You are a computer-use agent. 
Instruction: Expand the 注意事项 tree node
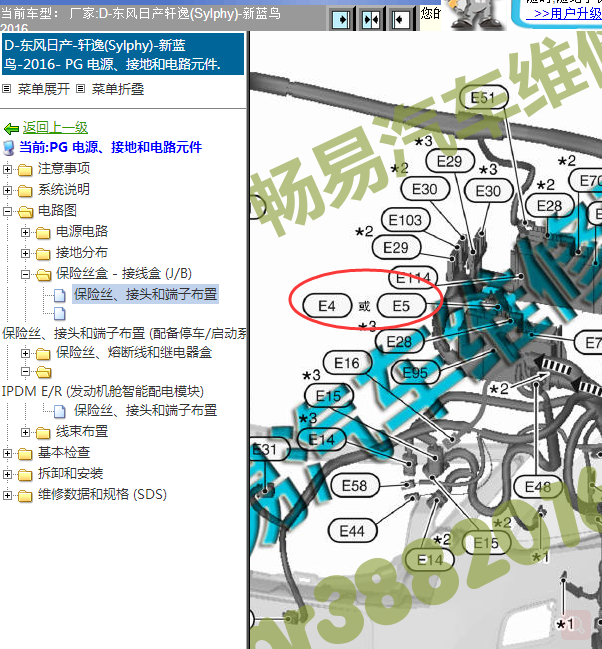pos(7,169)
